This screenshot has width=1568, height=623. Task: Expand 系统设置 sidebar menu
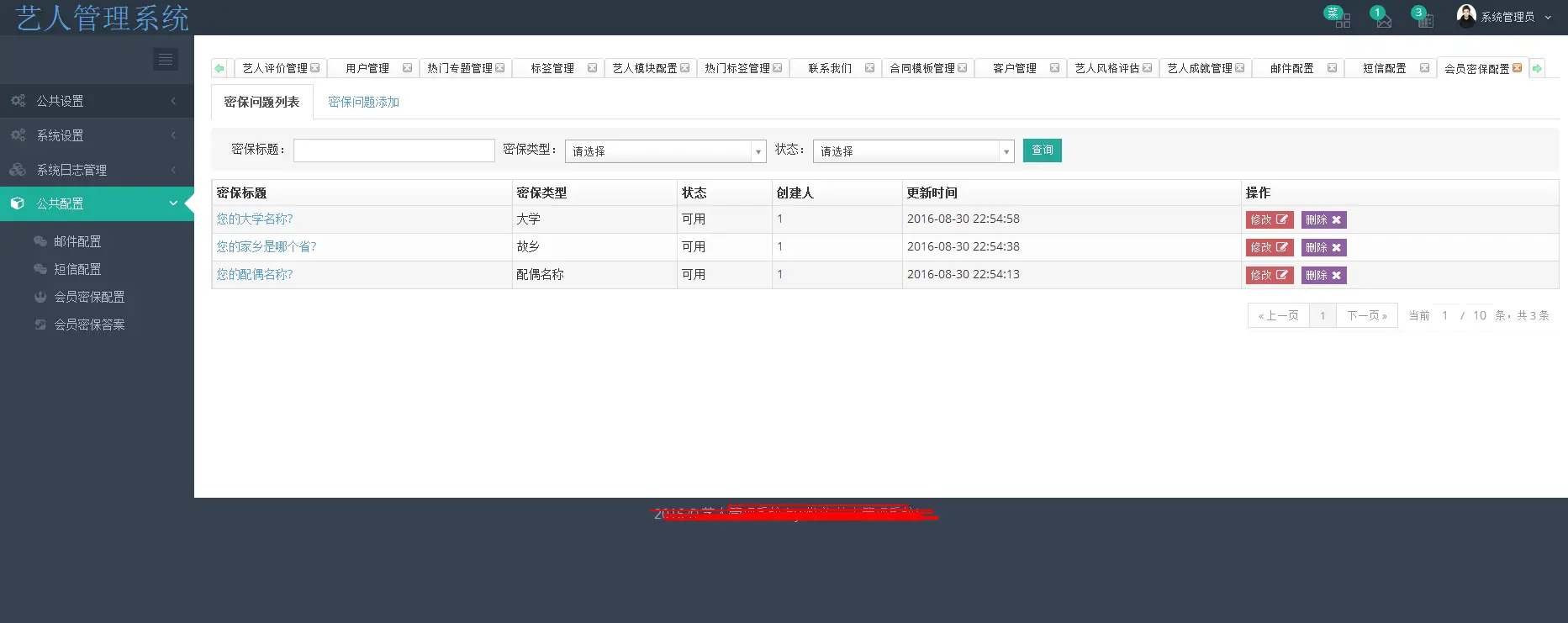coord(97,135)
